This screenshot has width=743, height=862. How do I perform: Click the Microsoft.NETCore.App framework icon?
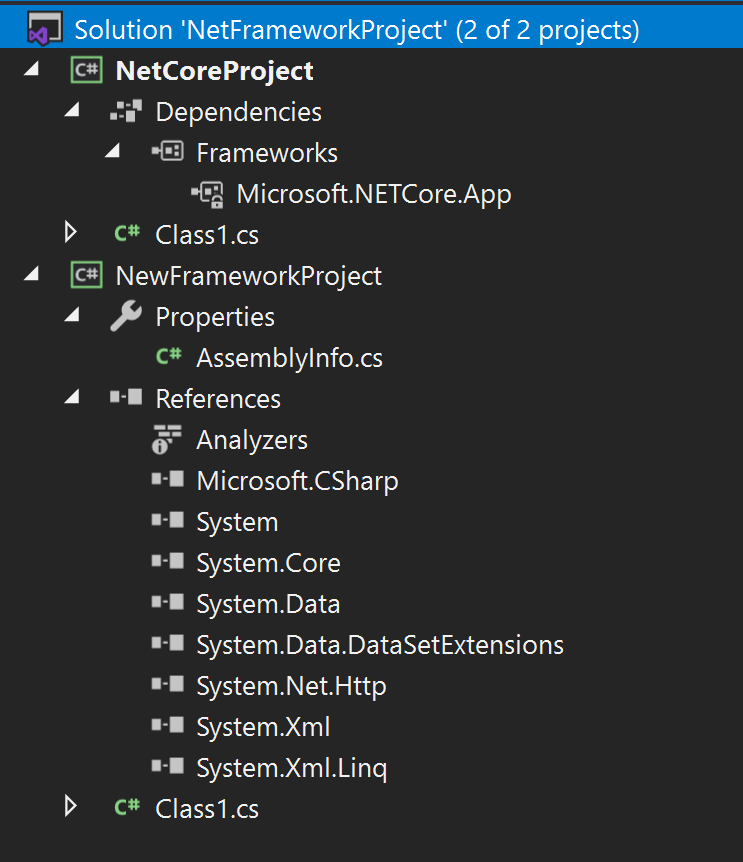(x=210, y=193)
